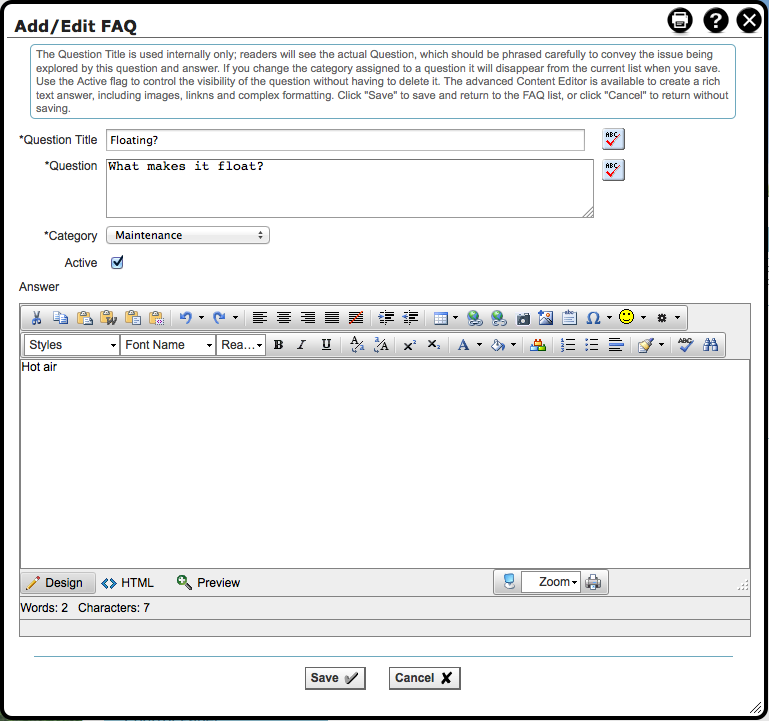Screen dimensions: 769x721
Task: Insert bulleted list
Action: coord(591,345)
